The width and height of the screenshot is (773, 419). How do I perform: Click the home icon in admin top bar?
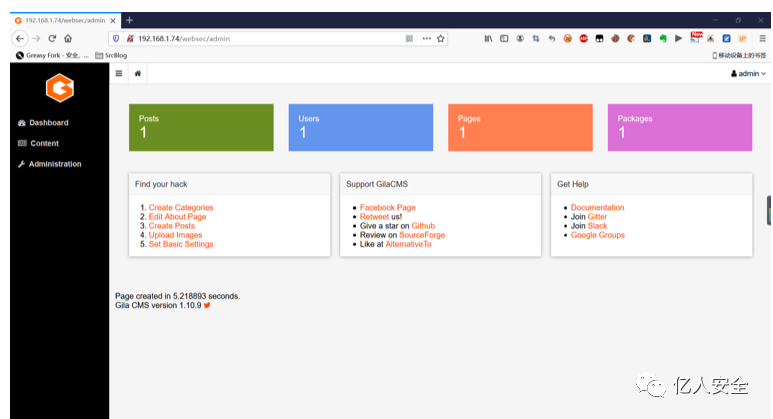(x=138, y=73)
